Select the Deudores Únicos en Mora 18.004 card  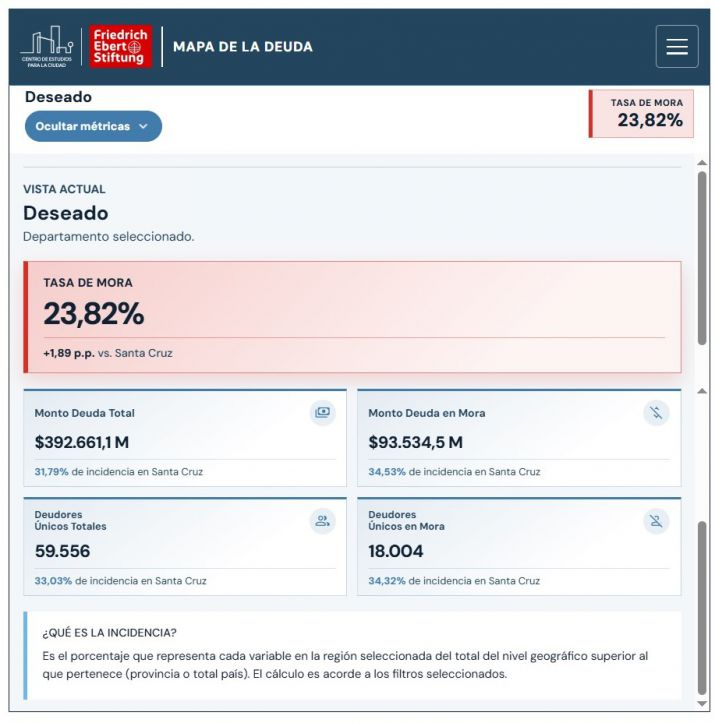tap(519, 547)
